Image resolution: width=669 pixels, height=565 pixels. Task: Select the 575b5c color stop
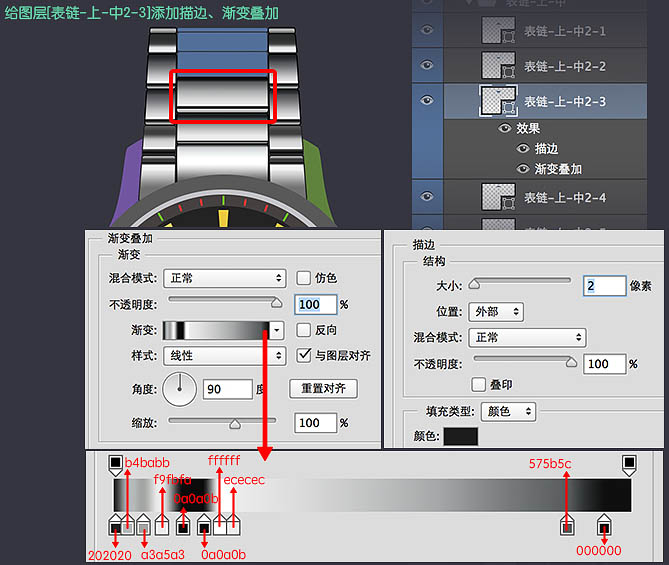point(567,525)
